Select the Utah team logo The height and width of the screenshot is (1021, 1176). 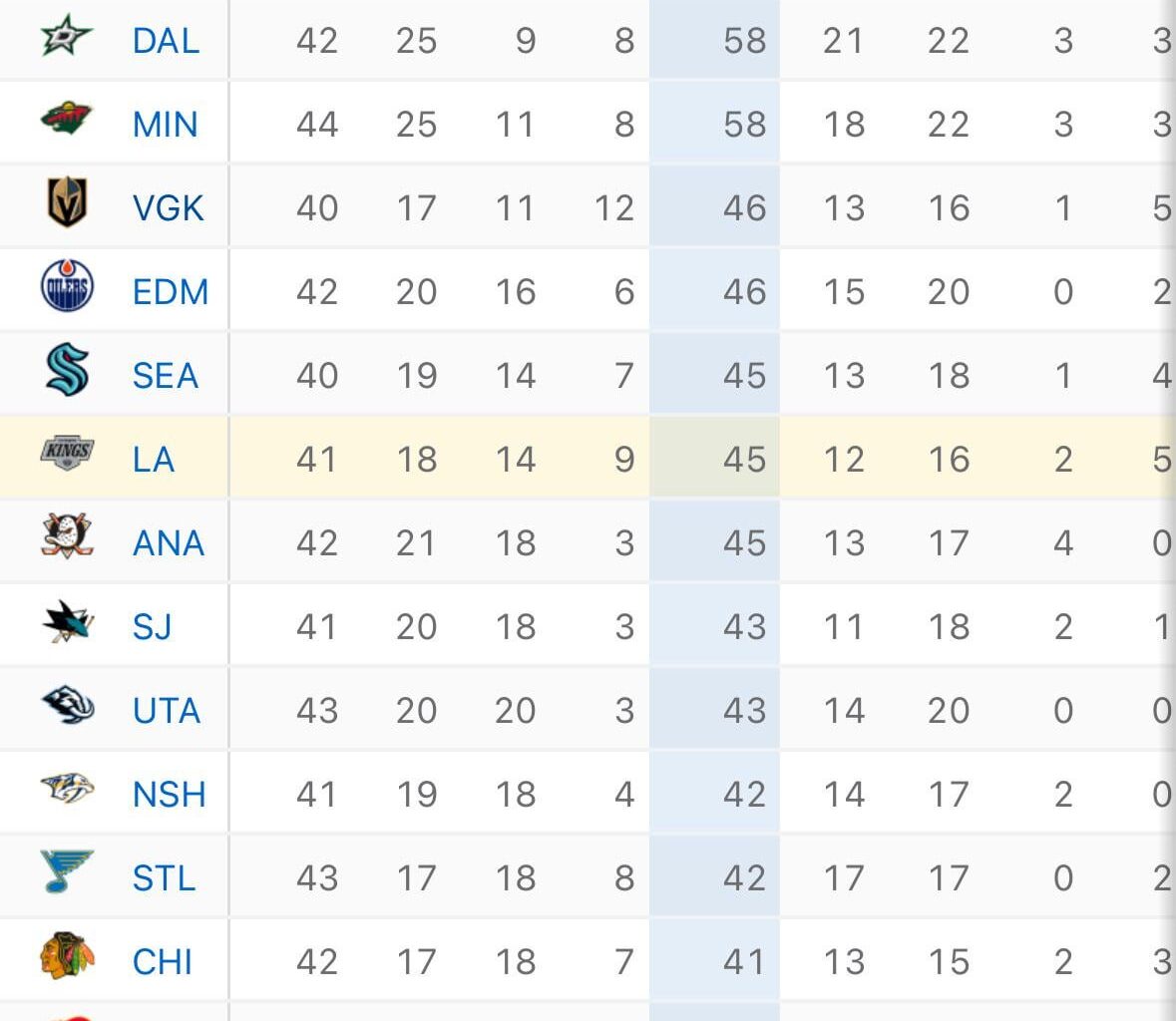65,710
